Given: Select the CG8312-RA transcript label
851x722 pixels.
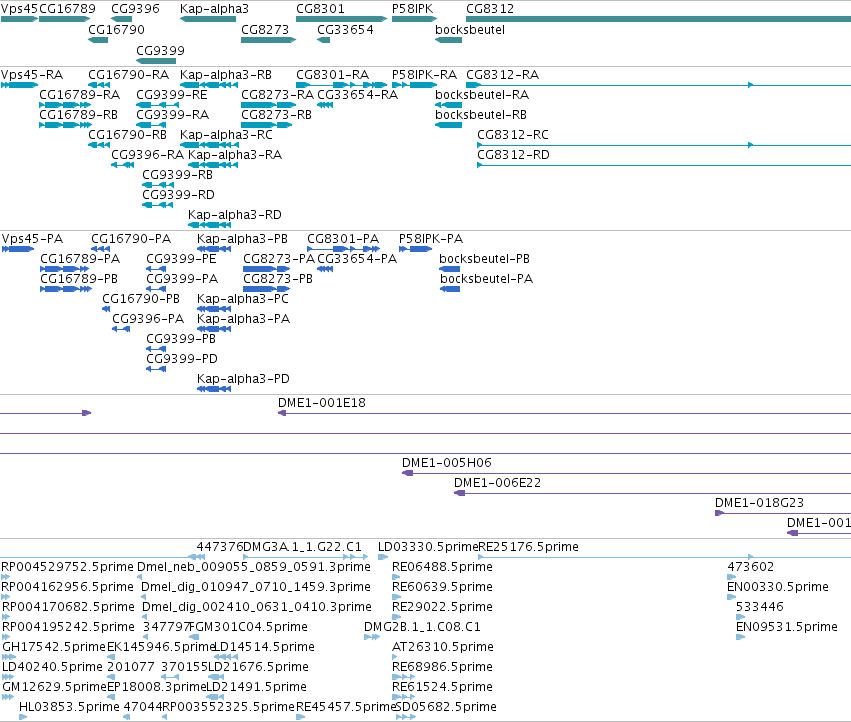Looking at the screenshot, I should [503, 75].
